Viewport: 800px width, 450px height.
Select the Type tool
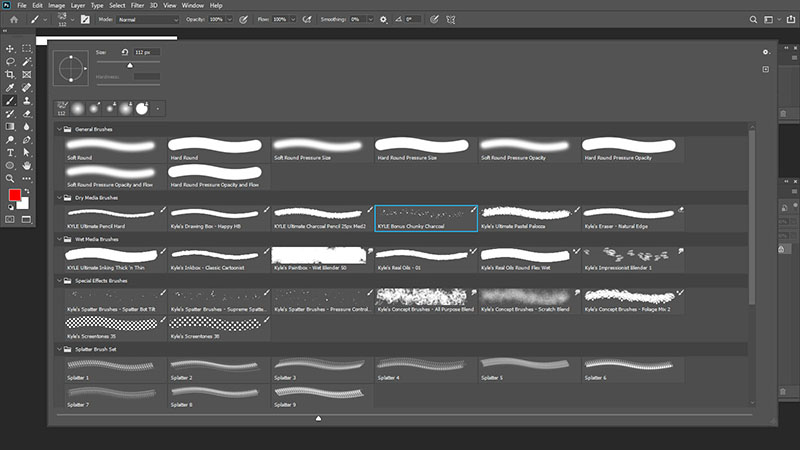[10, 153]
